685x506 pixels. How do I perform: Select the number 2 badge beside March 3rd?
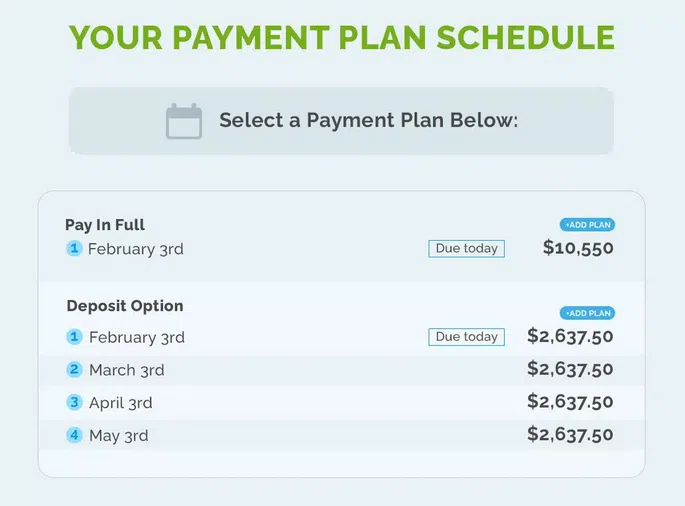click(x=74, y=370)
